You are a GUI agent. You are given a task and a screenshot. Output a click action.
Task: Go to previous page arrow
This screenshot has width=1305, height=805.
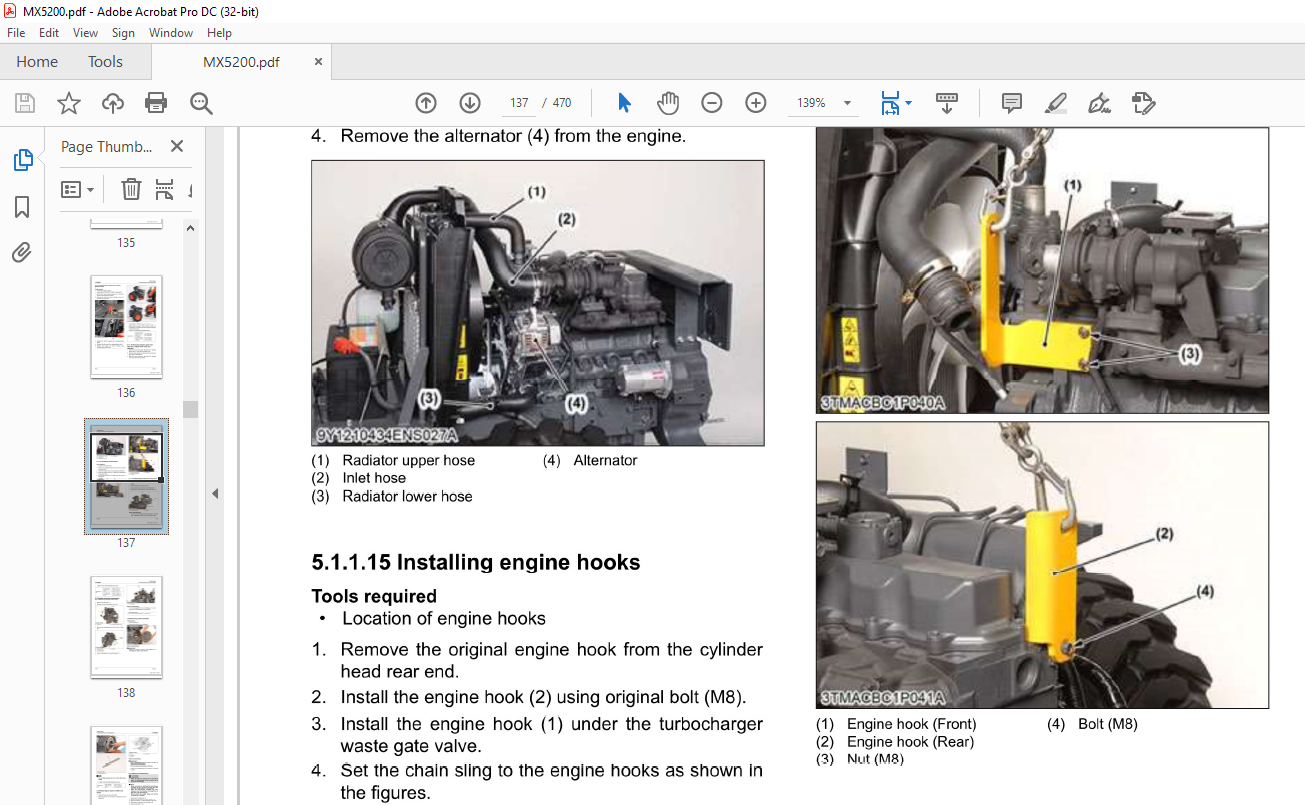426,103
